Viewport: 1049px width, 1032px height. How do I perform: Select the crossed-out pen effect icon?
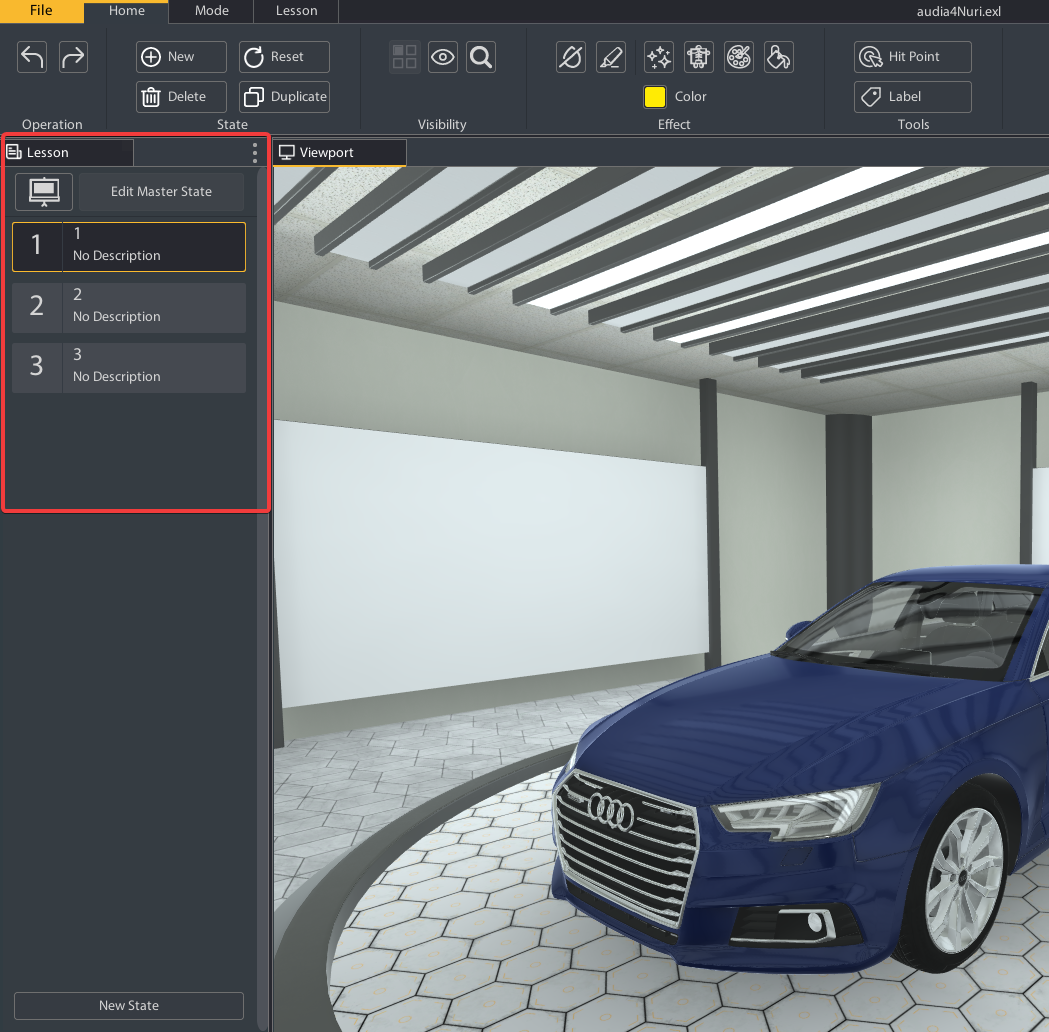click(x=571, y=57)
